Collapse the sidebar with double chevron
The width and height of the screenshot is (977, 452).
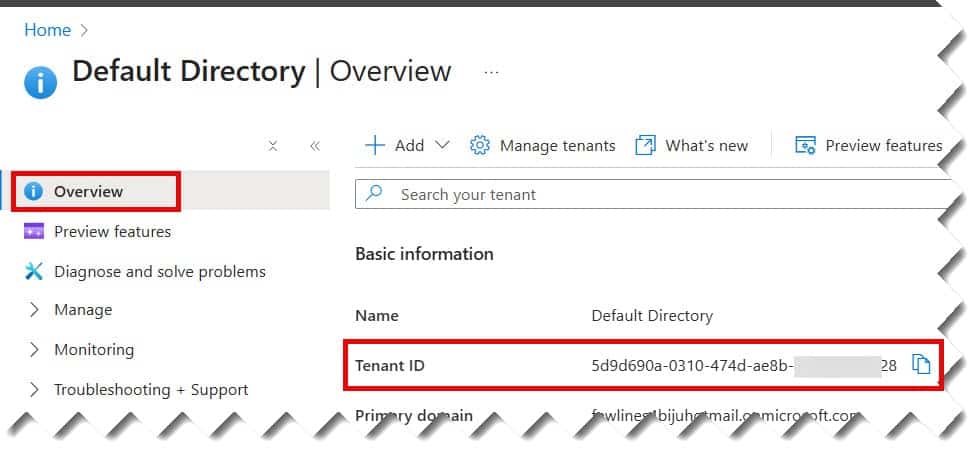(x=315, y=146)
